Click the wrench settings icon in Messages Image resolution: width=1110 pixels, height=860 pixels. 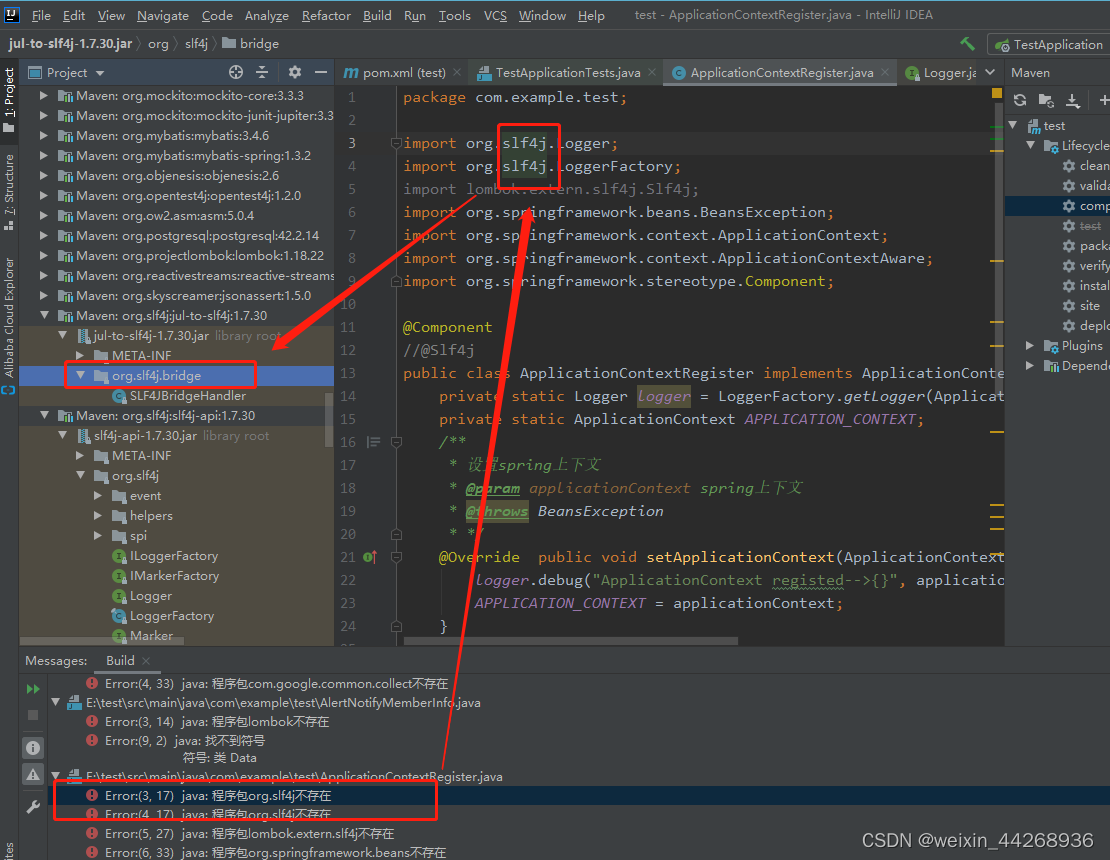[33, 806]
